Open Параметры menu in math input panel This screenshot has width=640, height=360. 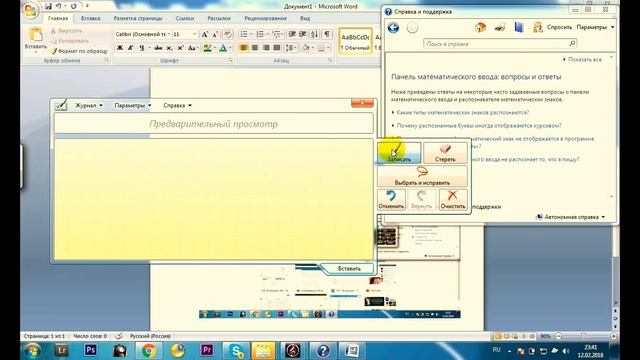point(133,106)
